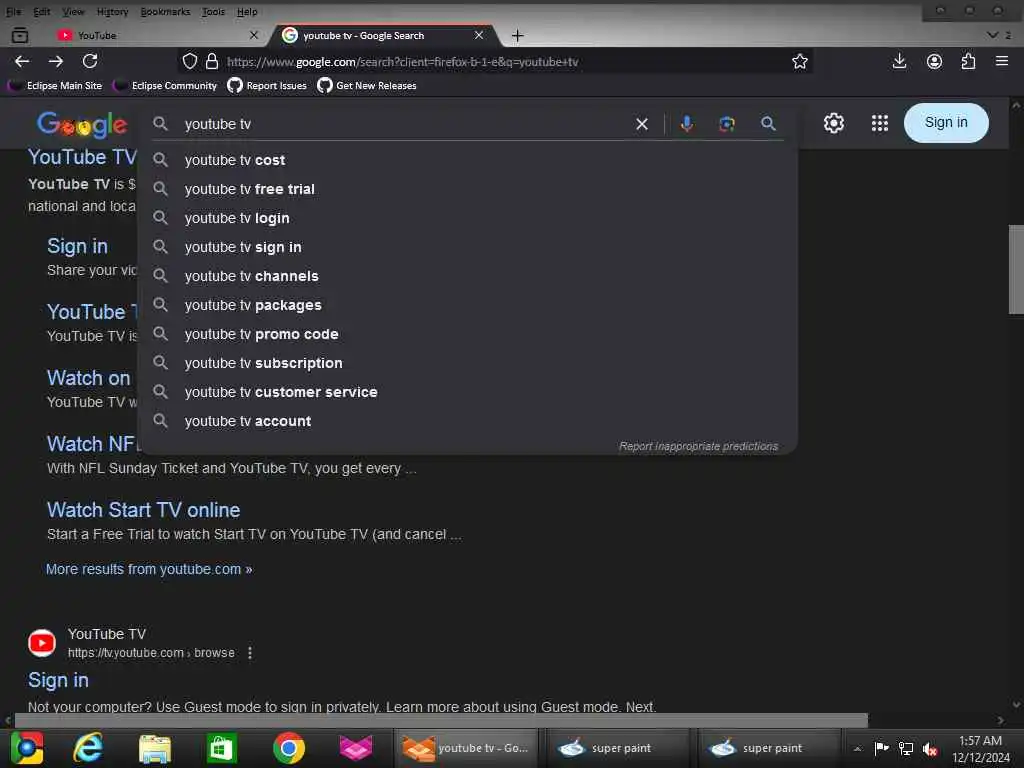The width and height of the screenshot is (1024, 768).
Task: Close the YouTube tab
Action: (254, 35)
